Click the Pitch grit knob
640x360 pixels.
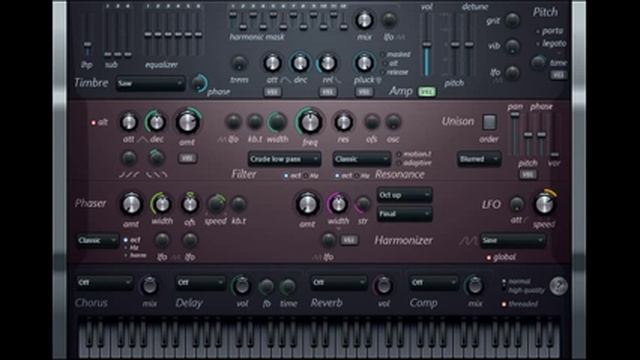[512, 20]
